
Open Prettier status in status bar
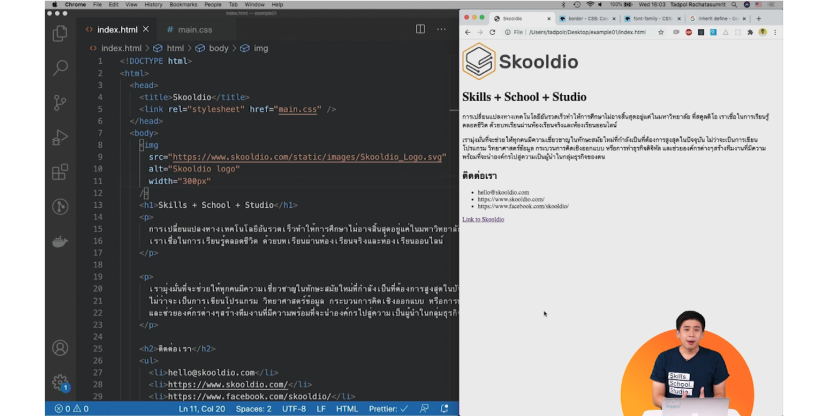pyautogui.click(x=388, y=409)
